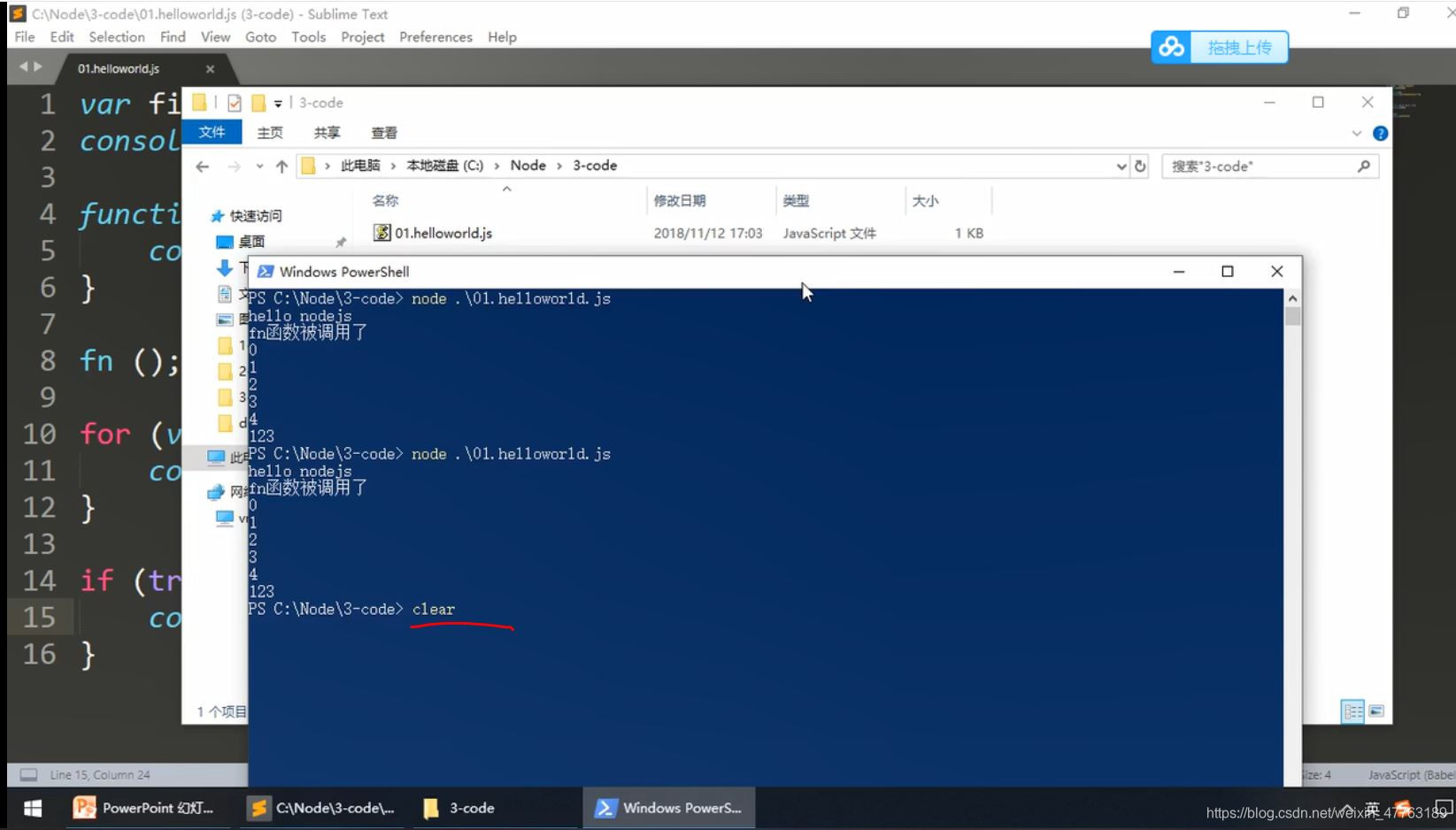
Task: Open the View menu in Sublime Text
Action: (215, 37)
